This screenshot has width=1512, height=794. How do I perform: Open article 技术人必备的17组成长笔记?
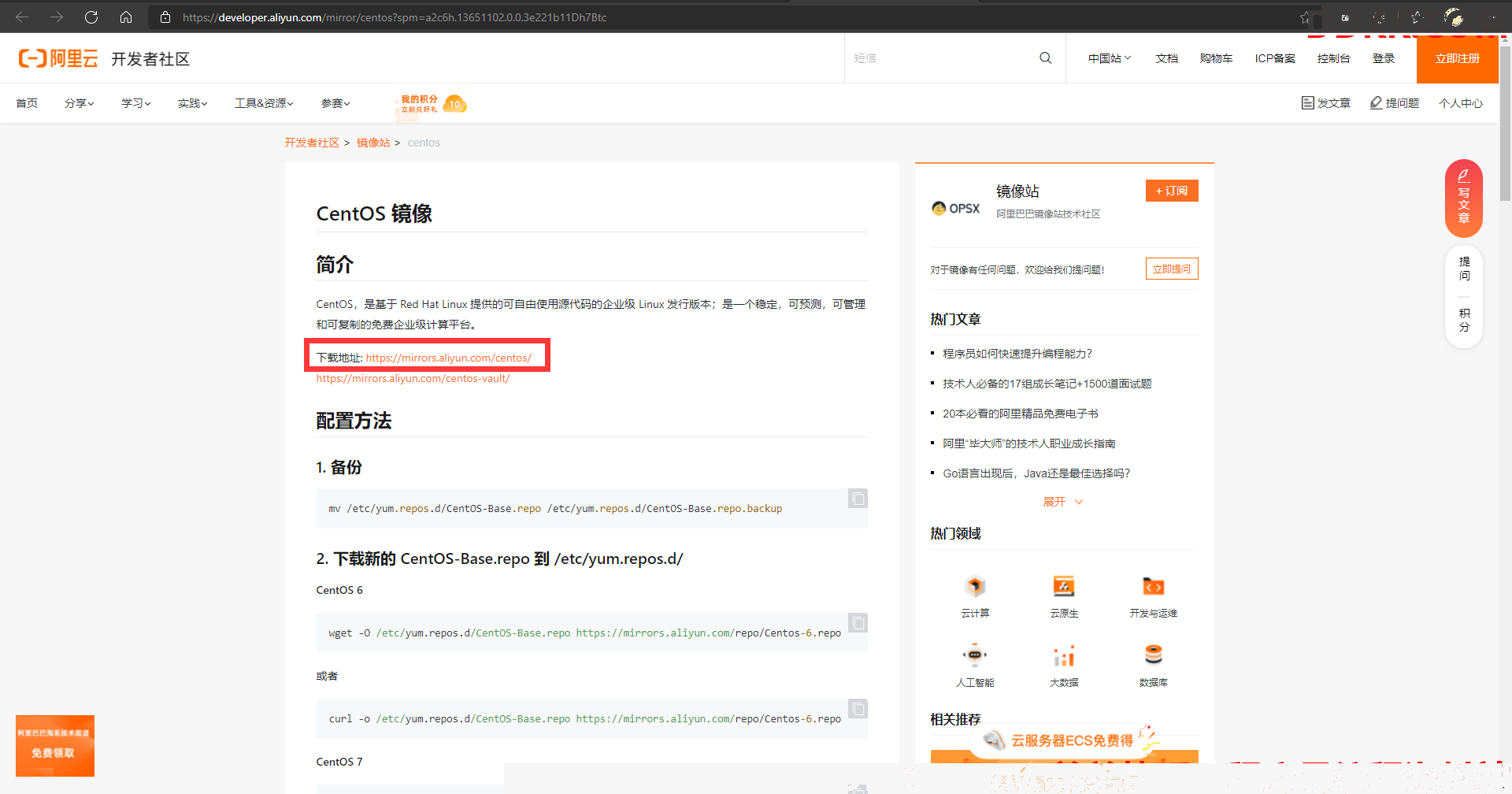point(1047,384)
